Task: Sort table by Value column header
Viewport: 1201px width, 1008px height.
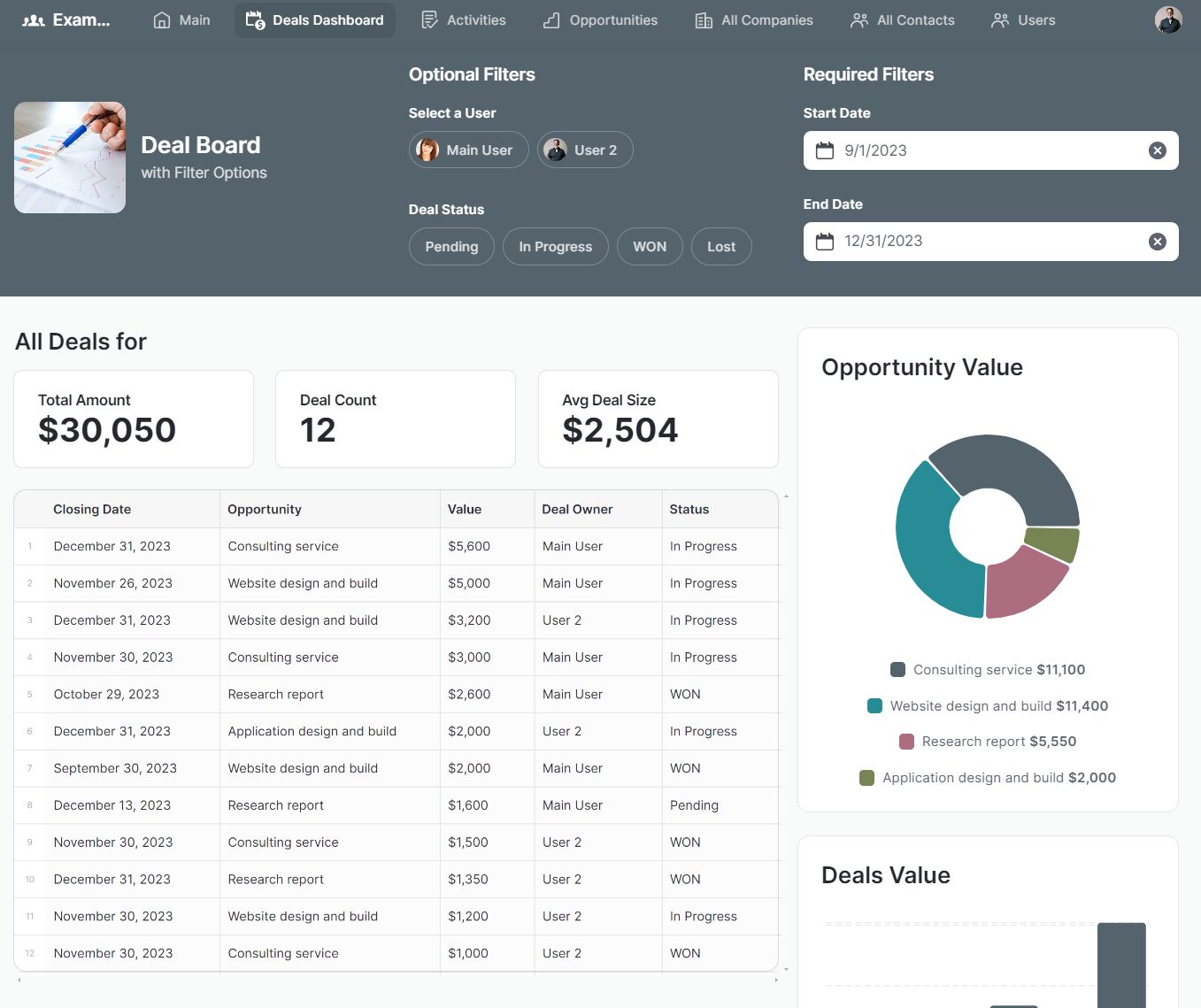Action: click(x=465, y=510)
